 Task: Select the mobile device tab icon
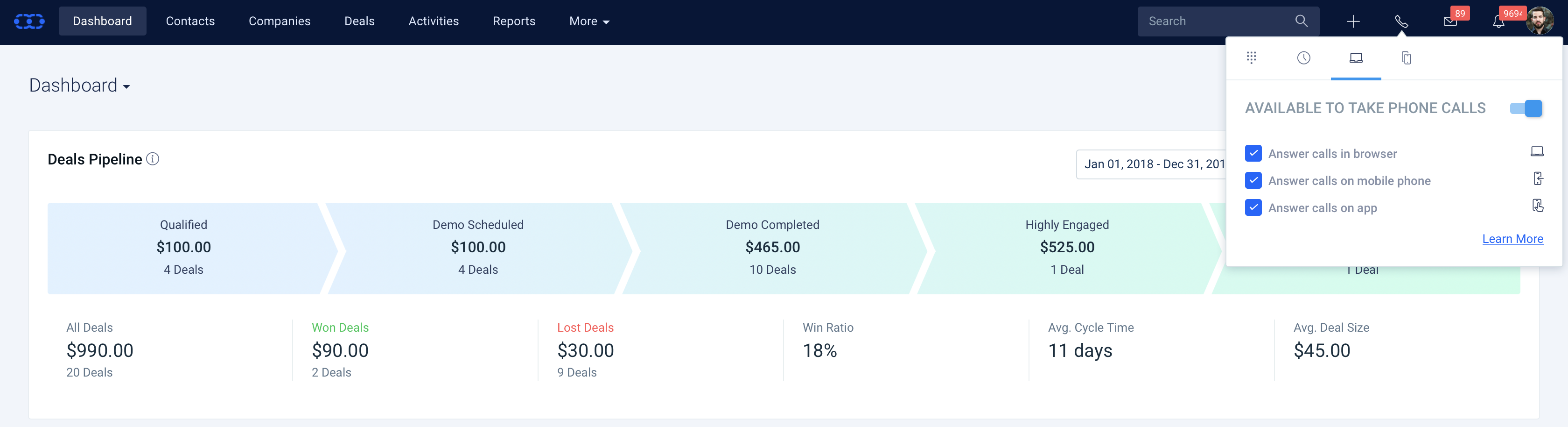tap(1406, 58)
